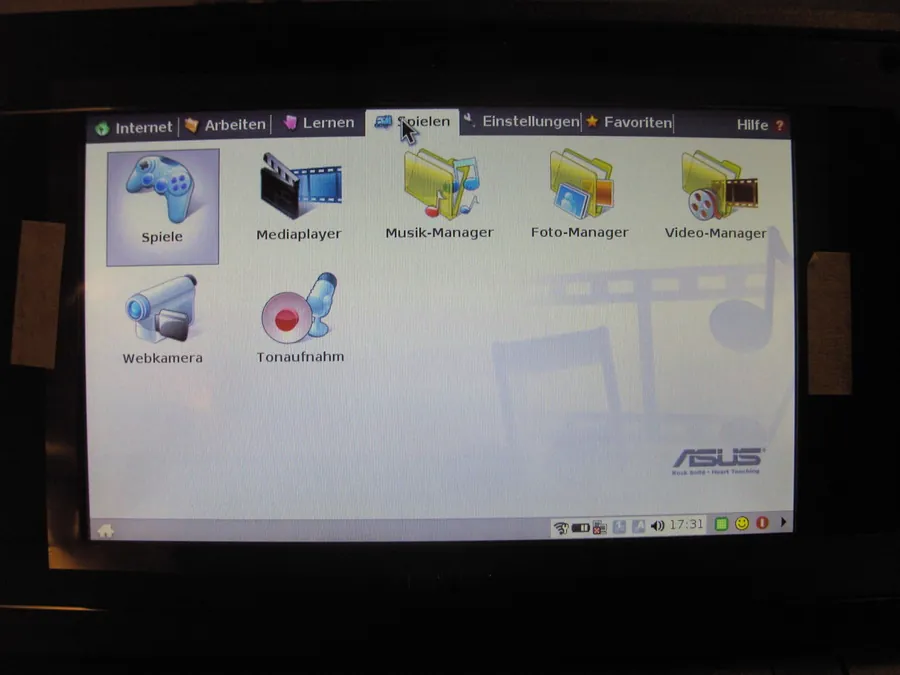Screen dimensions: 900x675
Task: Start the Webkamera application
Action: click(x=162, y=319)
